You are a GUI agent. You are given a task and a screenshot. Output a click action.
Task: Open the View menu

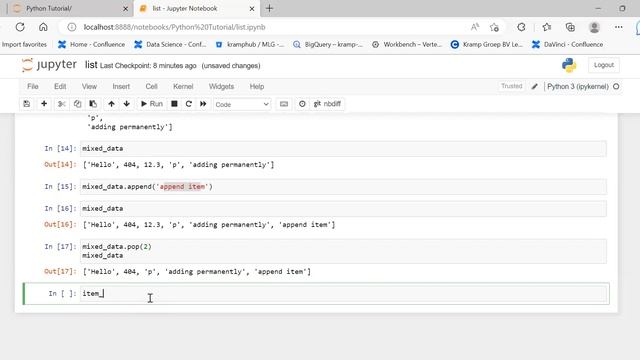(x=89, y=87)
